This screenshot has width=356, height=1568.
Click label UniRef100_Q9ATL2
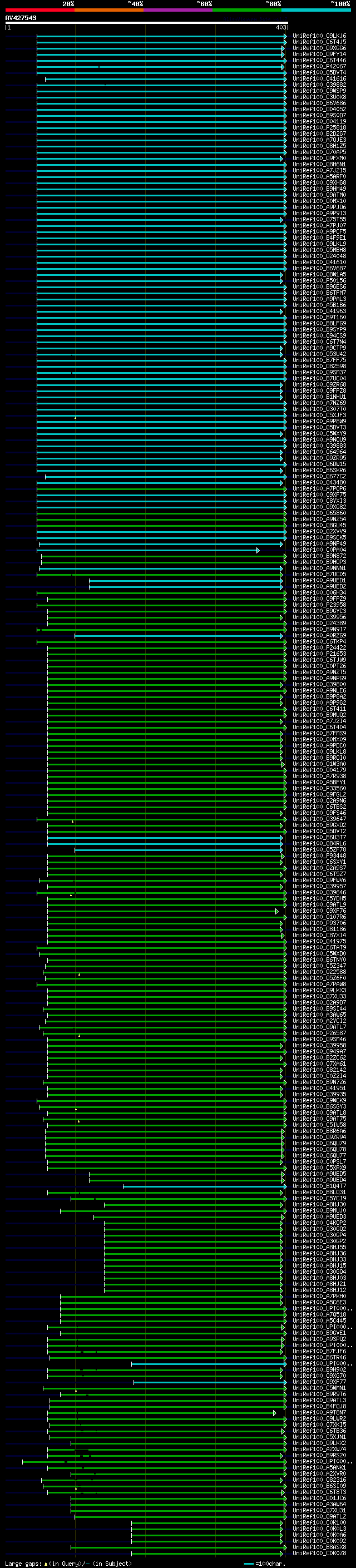pyautogui.click(x=319, y=1516)
